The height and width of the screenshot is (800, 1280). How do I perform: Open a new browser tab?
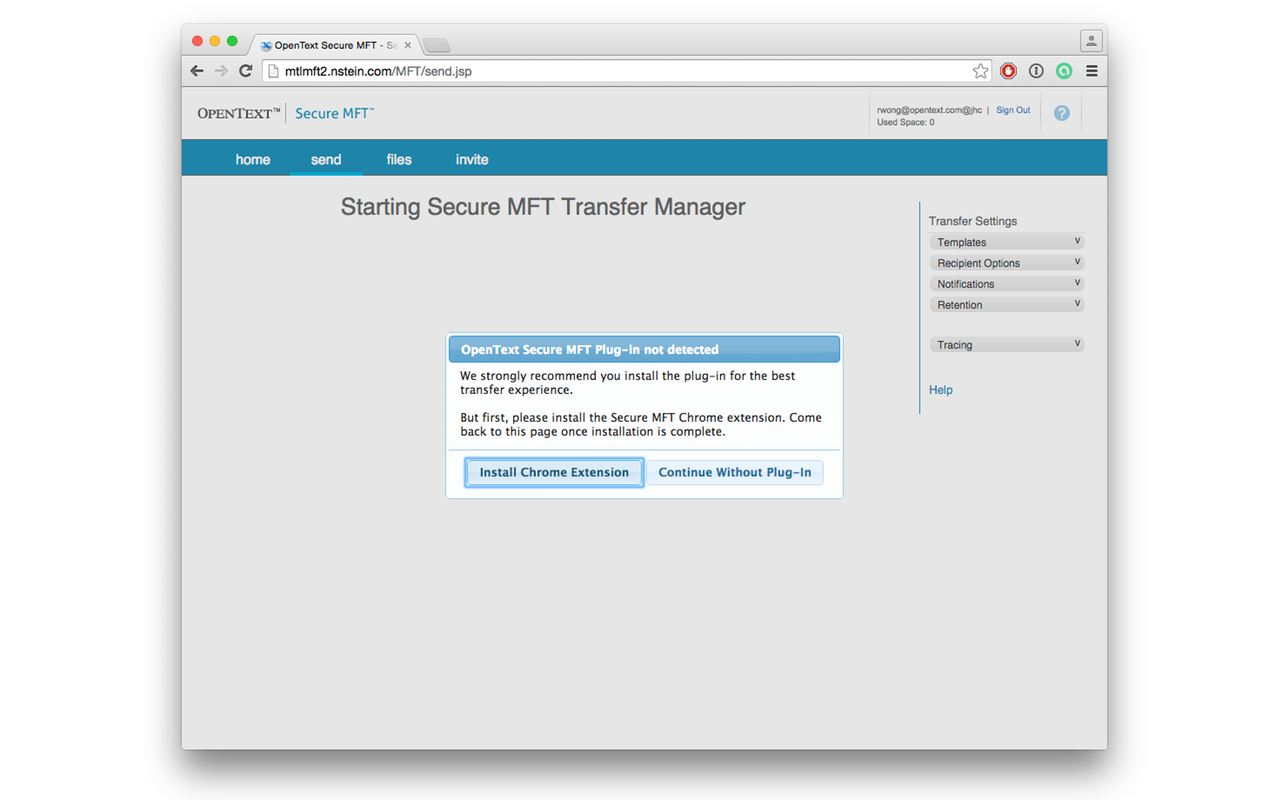[437, 45]
